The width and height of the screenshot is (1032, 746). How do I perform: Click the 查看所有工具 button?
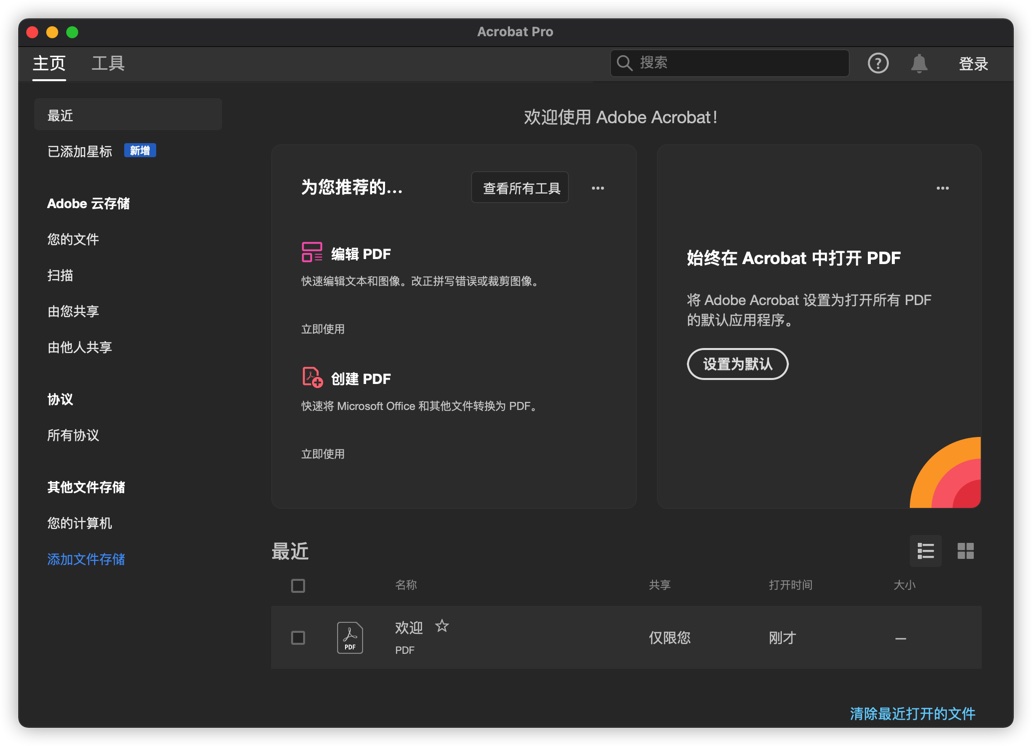point(521,188)
